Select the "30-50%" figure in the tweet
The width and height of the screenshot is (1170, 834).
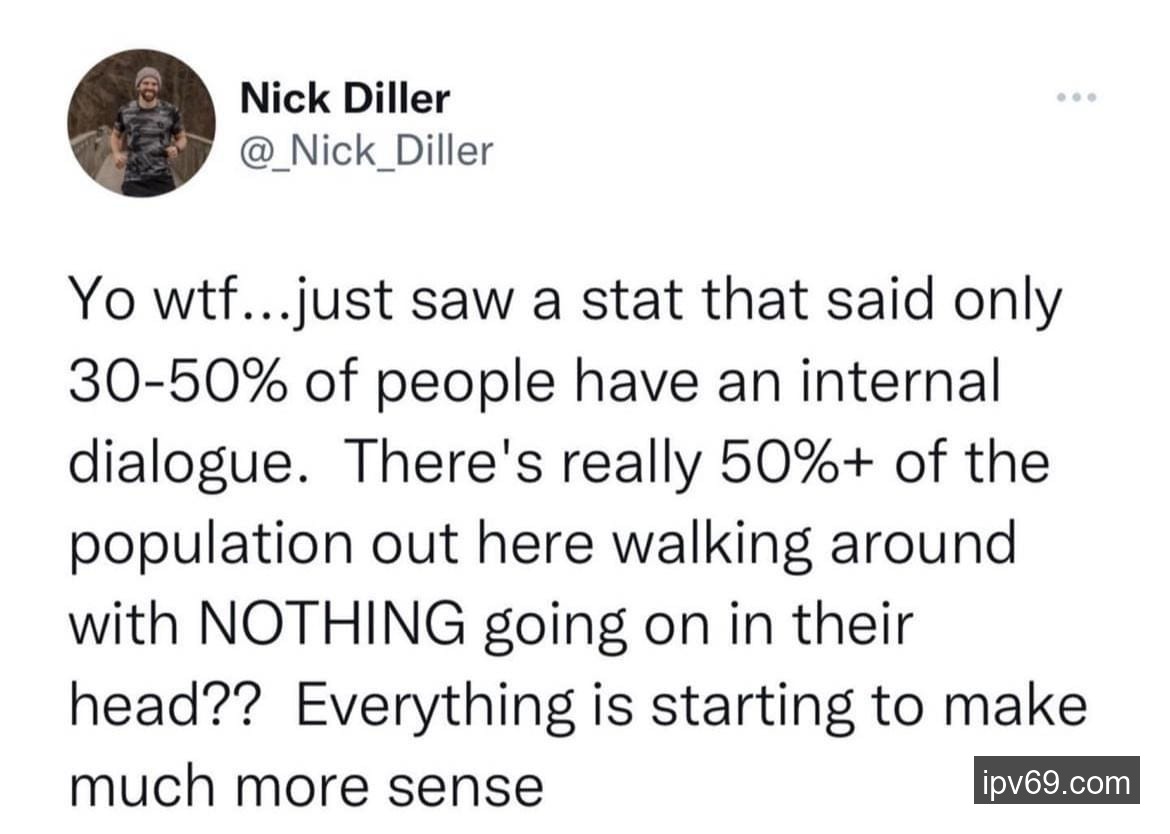(x=162, y=384)
